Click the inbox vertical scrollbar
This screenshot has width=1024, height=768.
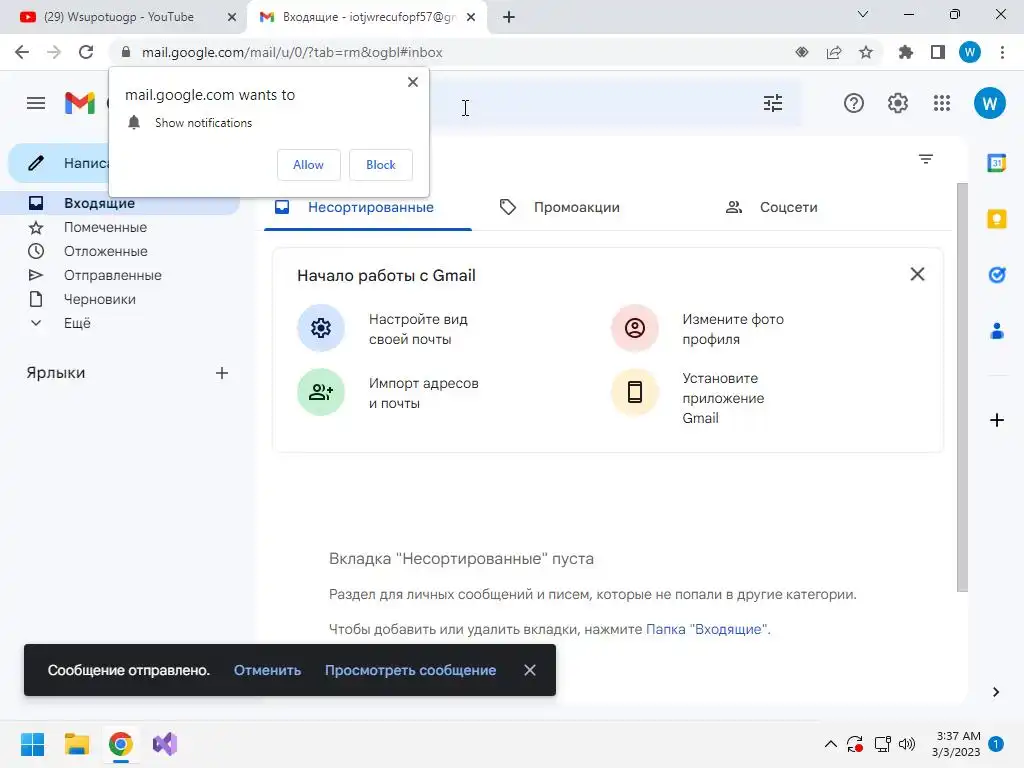click(962, 388)
